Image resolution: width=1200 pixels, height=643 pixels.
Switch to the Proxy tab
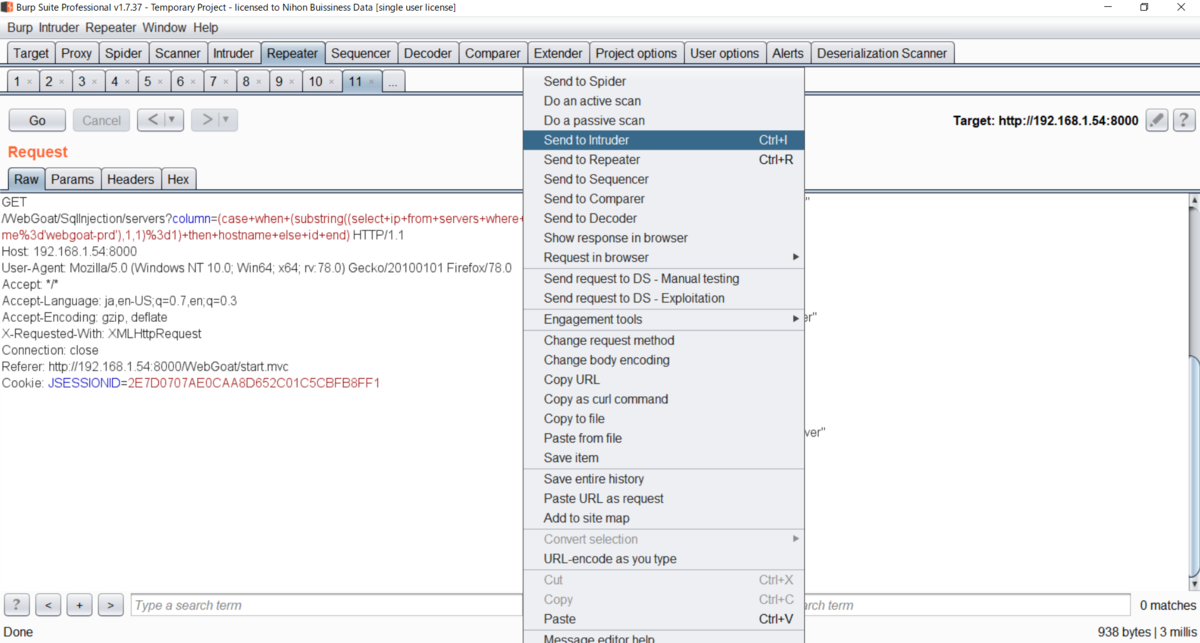(77, 53)
